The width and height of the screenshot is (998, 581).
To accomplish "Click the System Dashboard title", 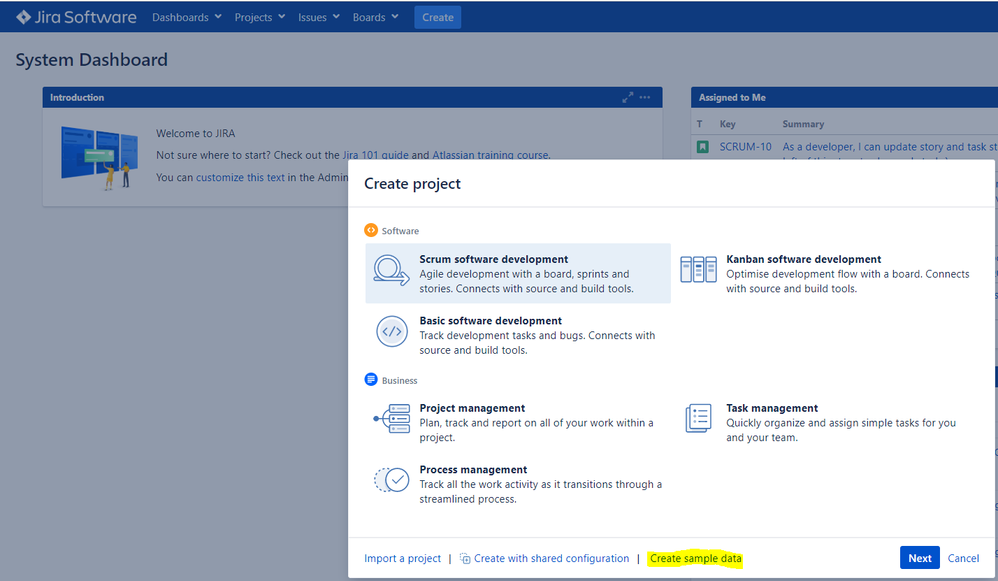I will point(92,60).
